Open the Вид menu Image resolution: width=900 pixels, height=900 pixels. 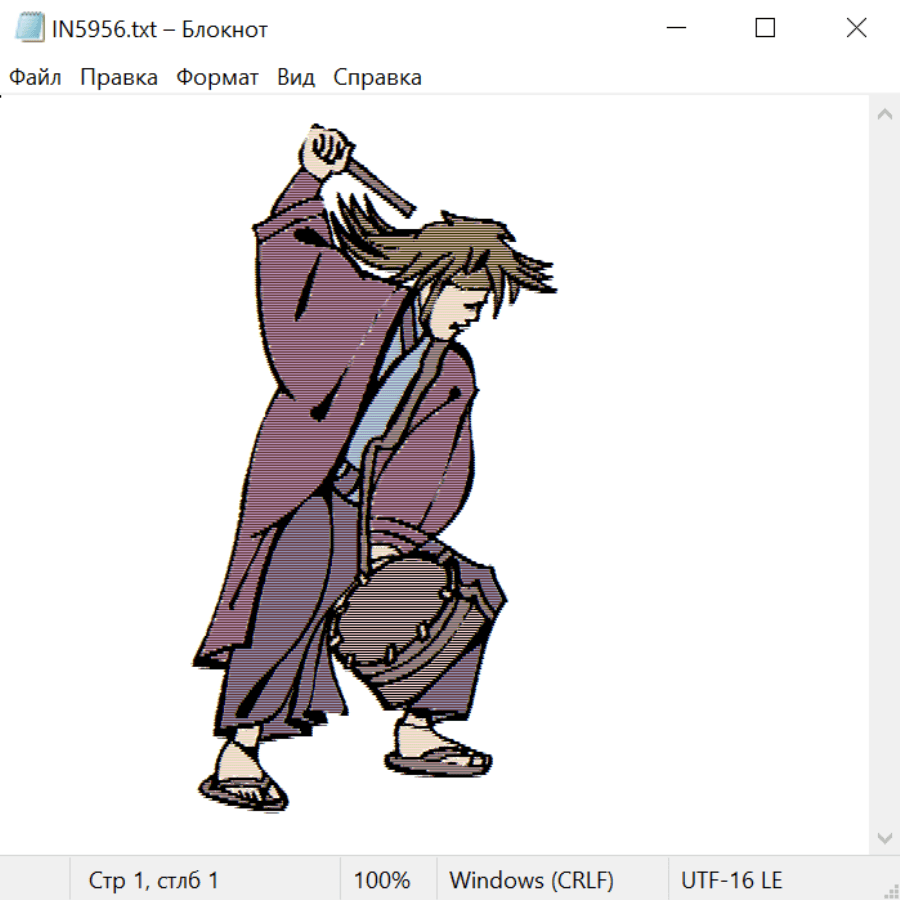coord(296,78)
